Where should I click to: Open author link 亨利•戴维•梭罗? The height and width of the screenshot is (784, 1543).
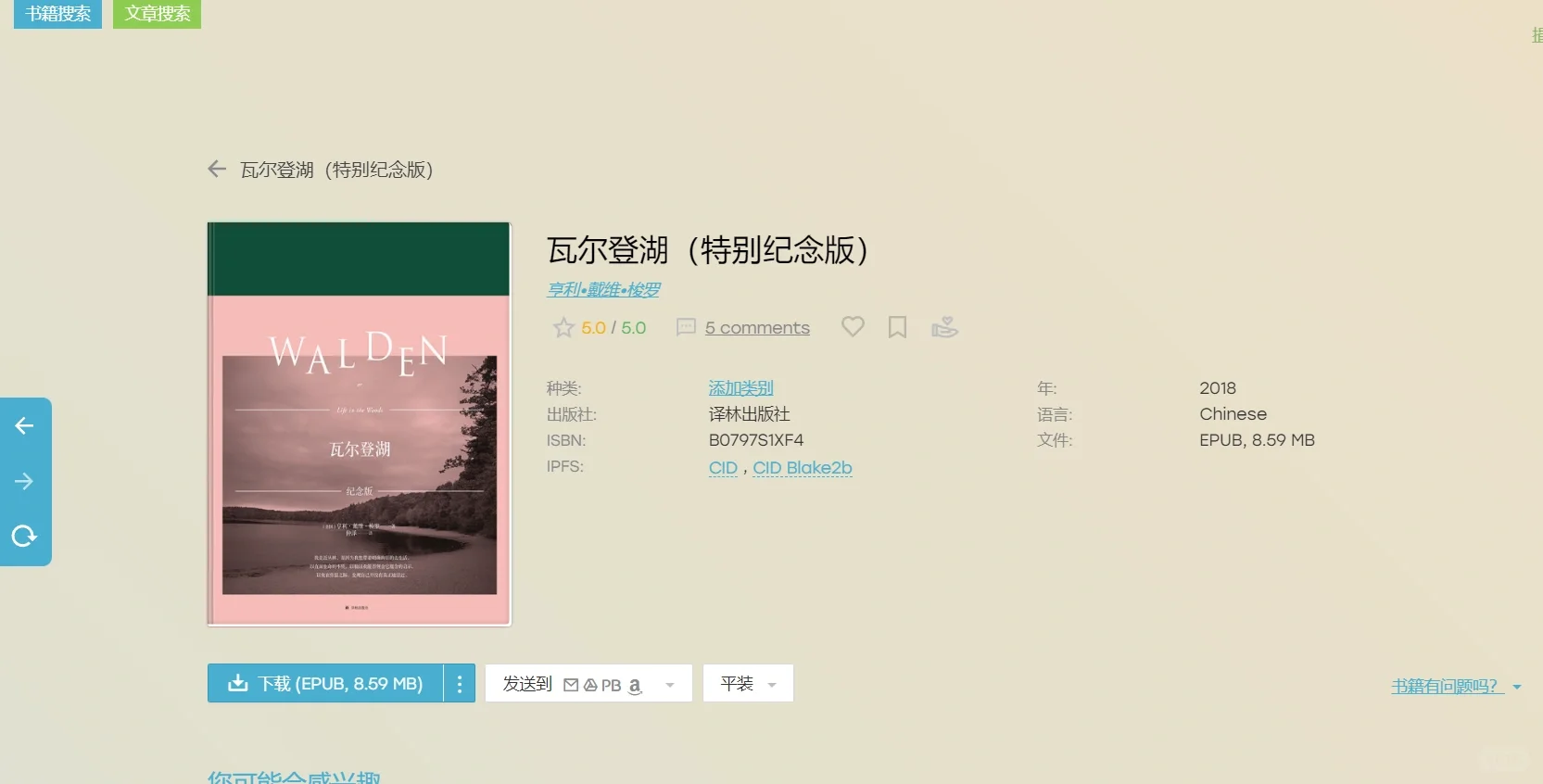coord(603,290)
